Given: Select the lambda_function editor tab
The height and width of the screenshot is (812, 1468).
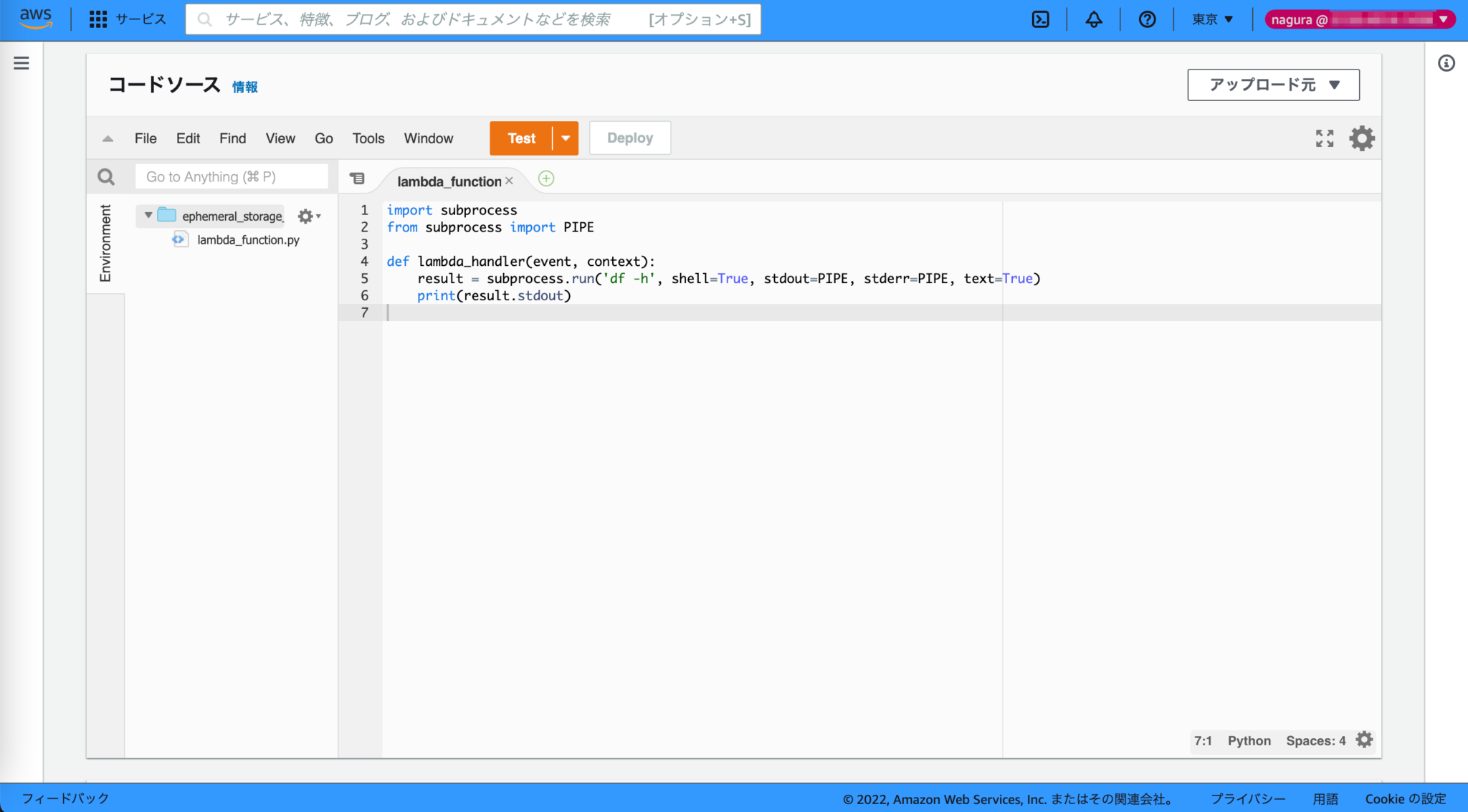Looking at the screenshot, I should [449, 181].
